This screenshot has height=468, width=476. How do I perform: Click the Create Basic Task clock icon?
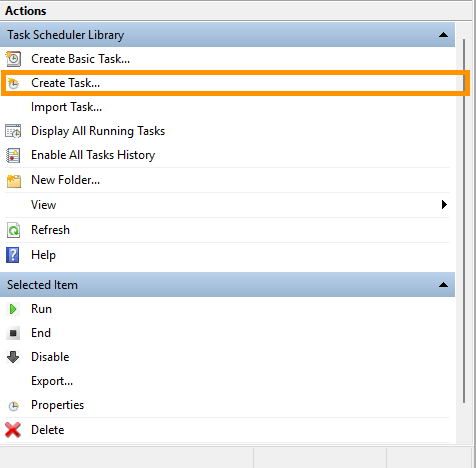(x=13, y=59)
